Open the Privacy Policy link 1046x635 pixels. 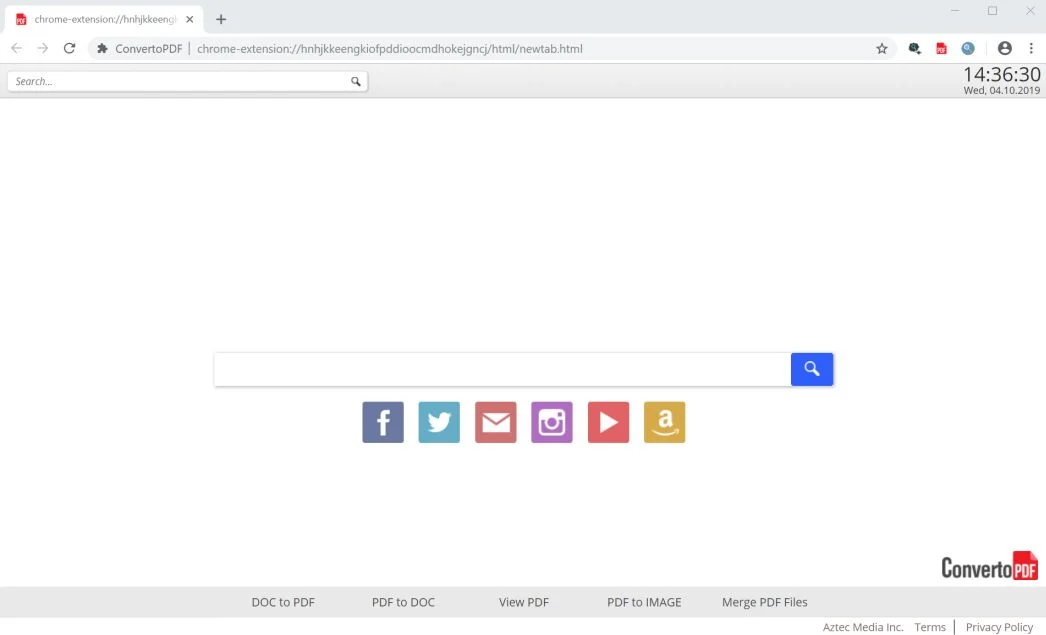coord(999,627)
